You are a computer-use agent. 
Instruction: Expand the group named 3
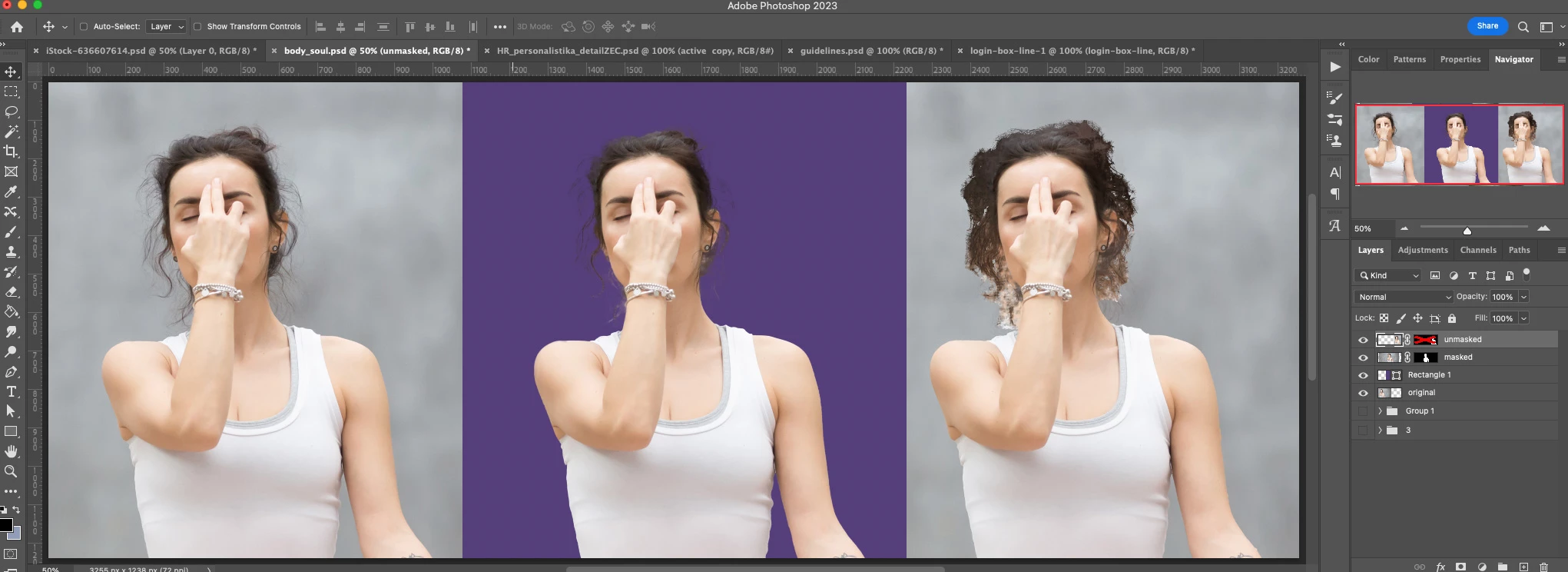pos(1380,431)
